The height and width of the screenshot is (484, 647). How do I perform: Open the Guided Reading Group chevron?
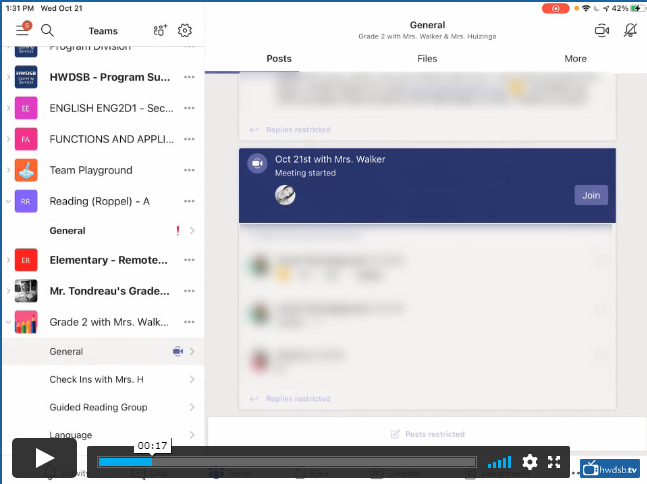point(192,407)
